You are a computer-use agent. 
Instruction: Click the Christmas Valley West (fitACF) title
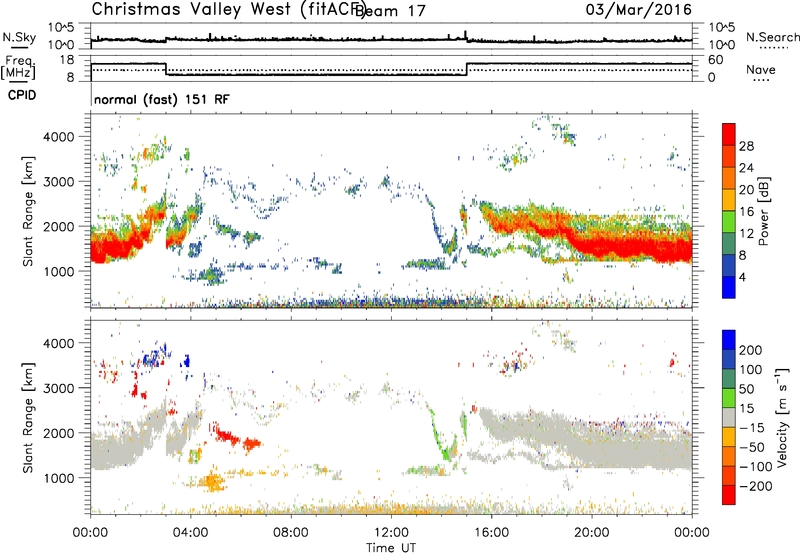click(228, 10)
